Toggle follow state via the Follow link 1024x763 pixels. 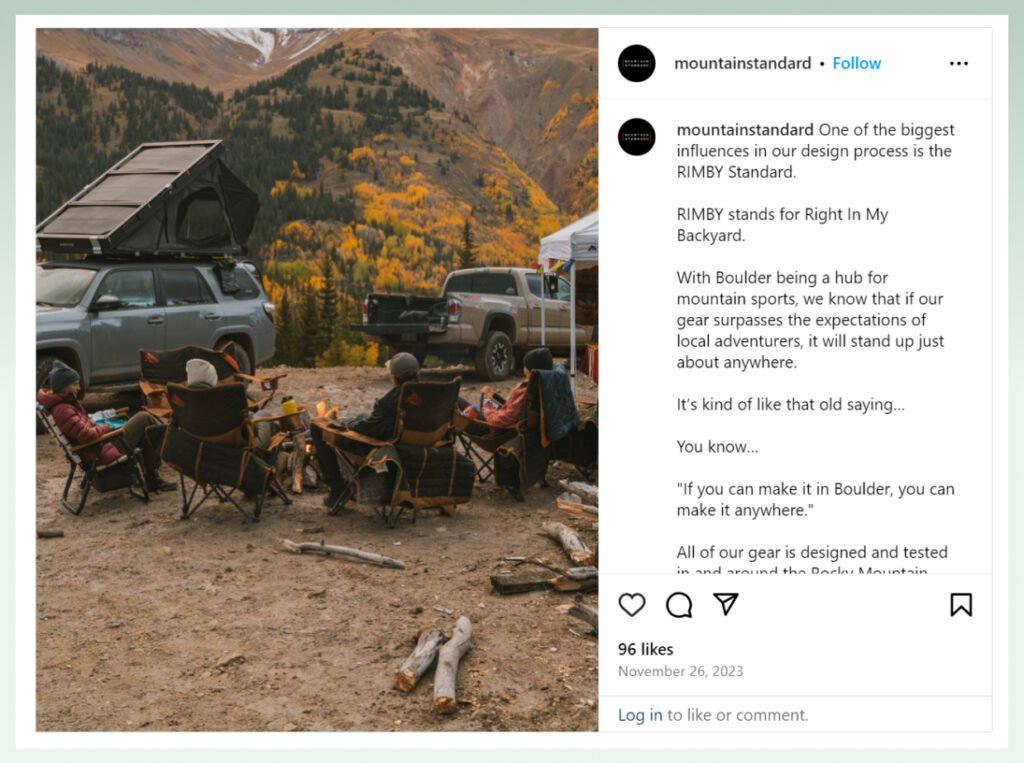tap(857, 63)
